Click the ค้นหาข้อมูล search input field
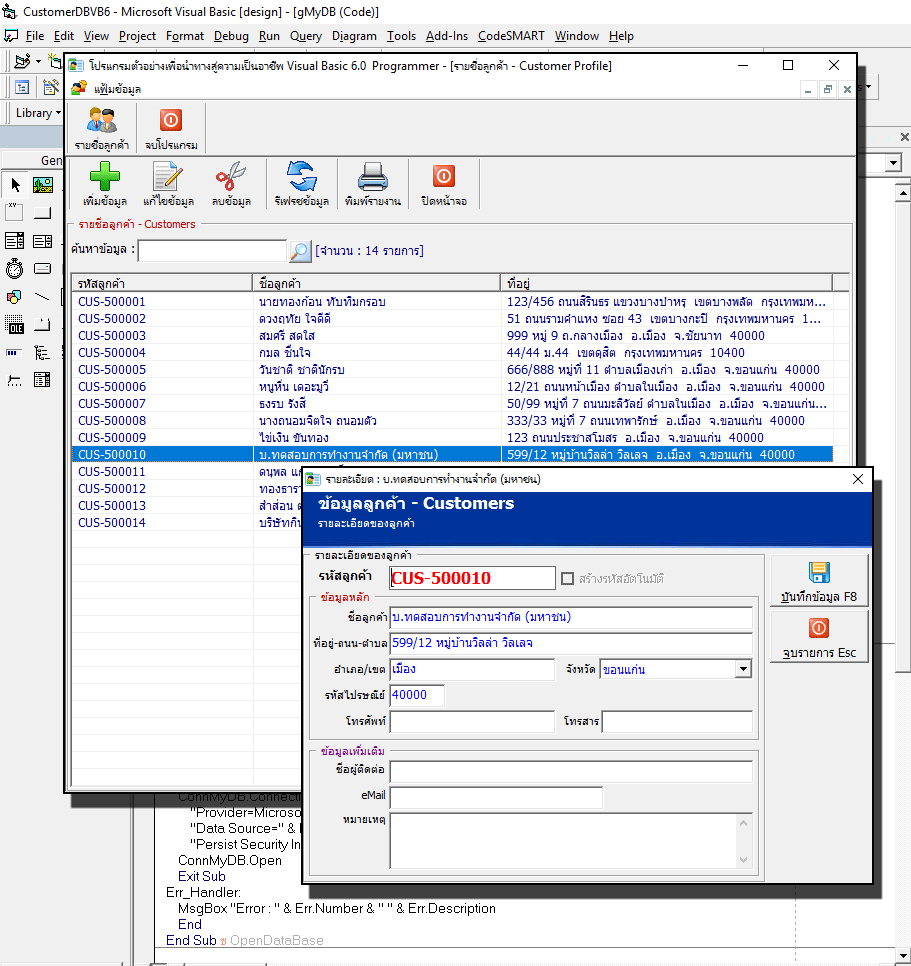Screen dimensions: 911x966 [213, 251]
